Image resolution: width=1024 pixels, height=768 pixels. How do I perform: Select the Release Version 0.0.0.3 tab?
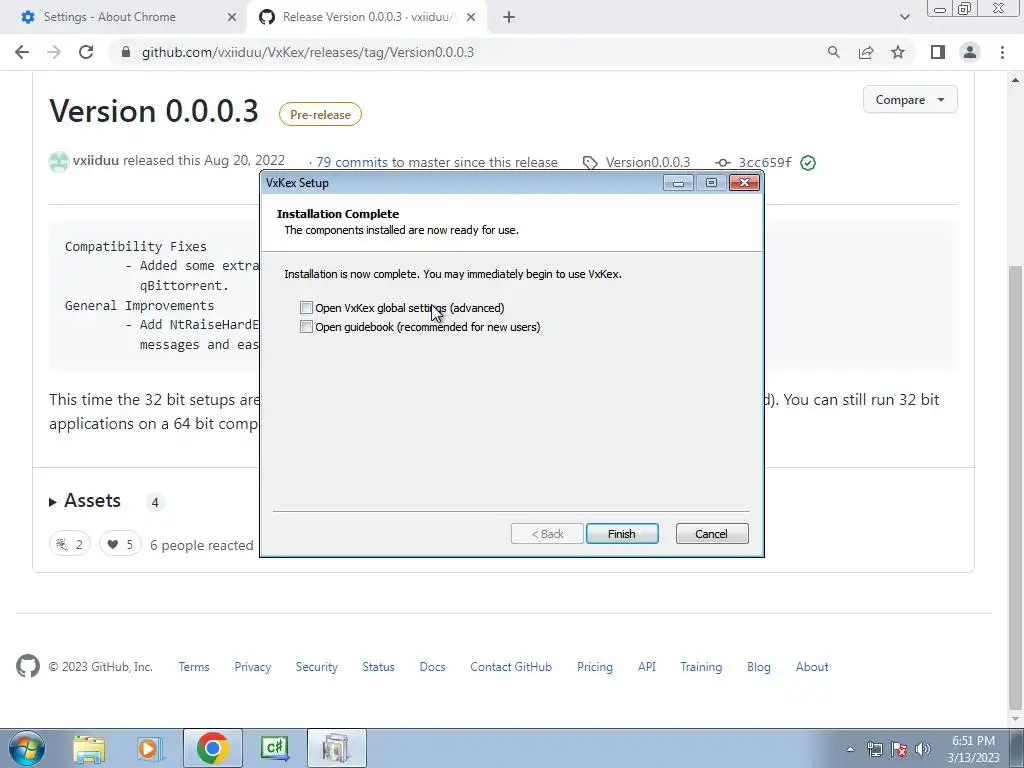(x=366, y=17)
